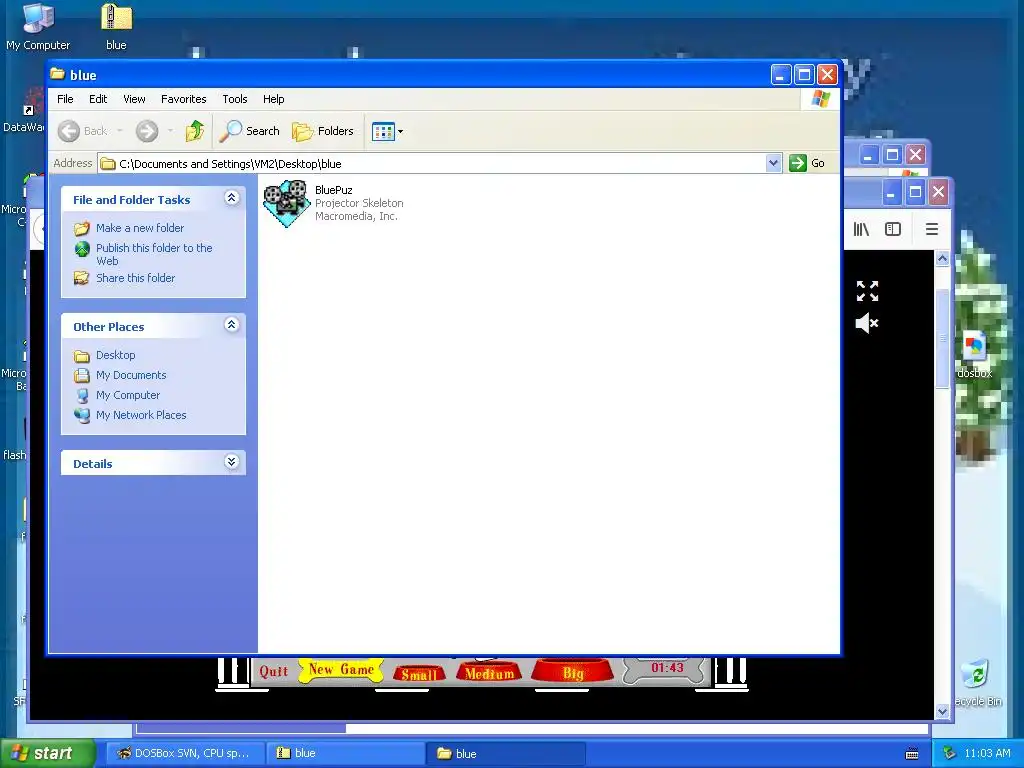Click the Quit game button
Image resolution: width=1024 pixels, height=768 pixels.
[x=274, y=671]
